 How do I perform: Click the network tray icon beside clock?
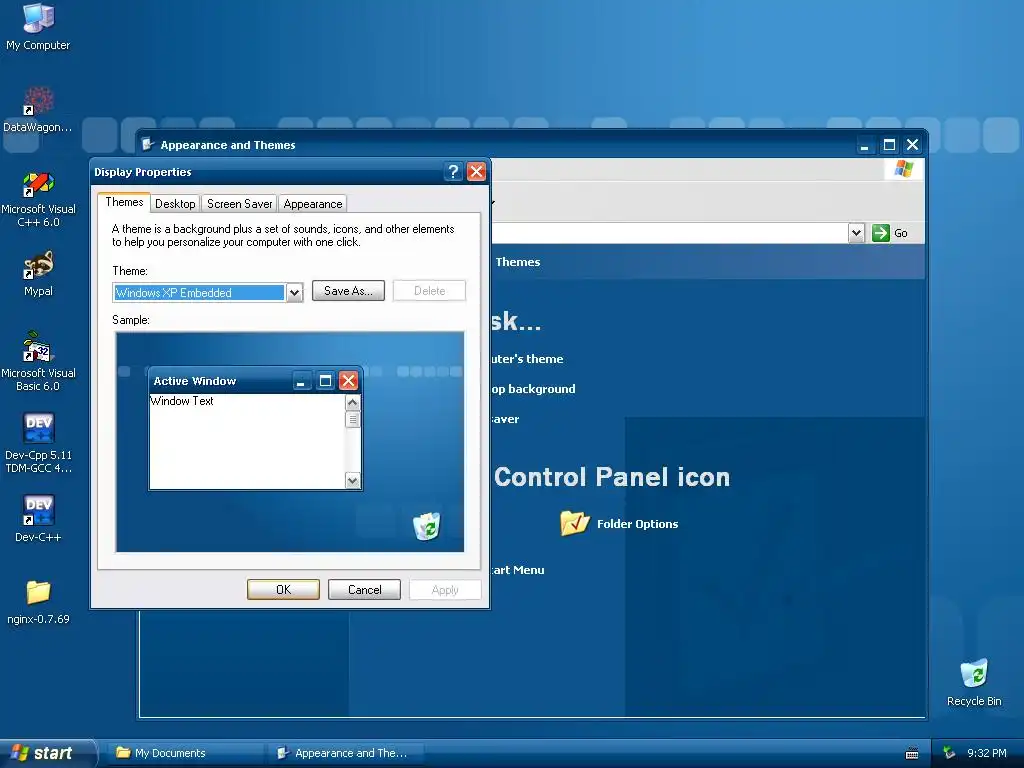tap(949, 753)
